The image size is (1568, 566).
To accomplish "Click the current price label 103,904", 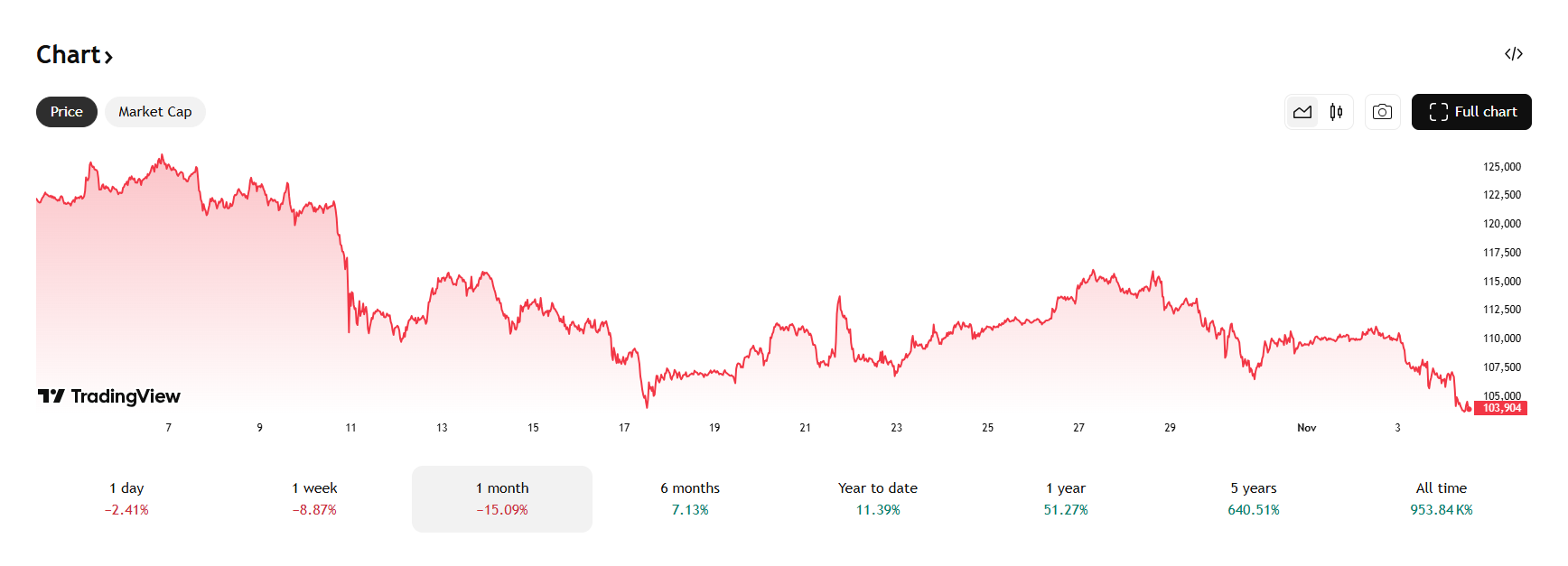I will click(x=1500, y=408).
